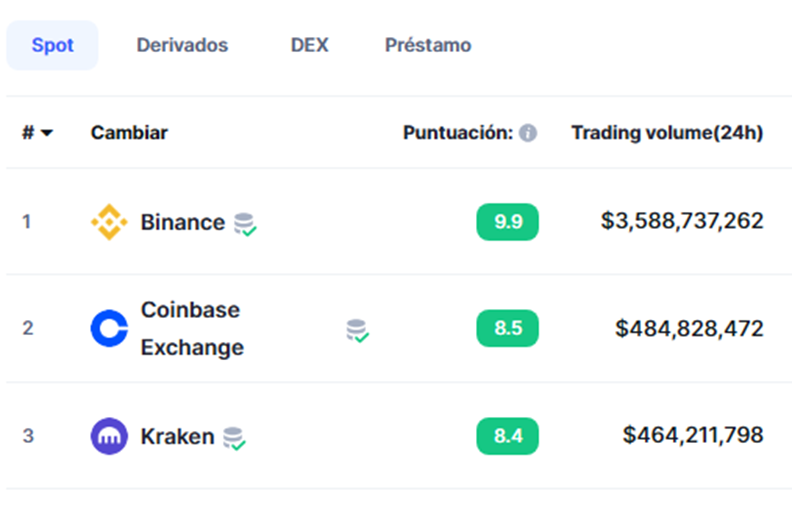Click proof-of-reserves icon next to Binance

pos(245,224)
